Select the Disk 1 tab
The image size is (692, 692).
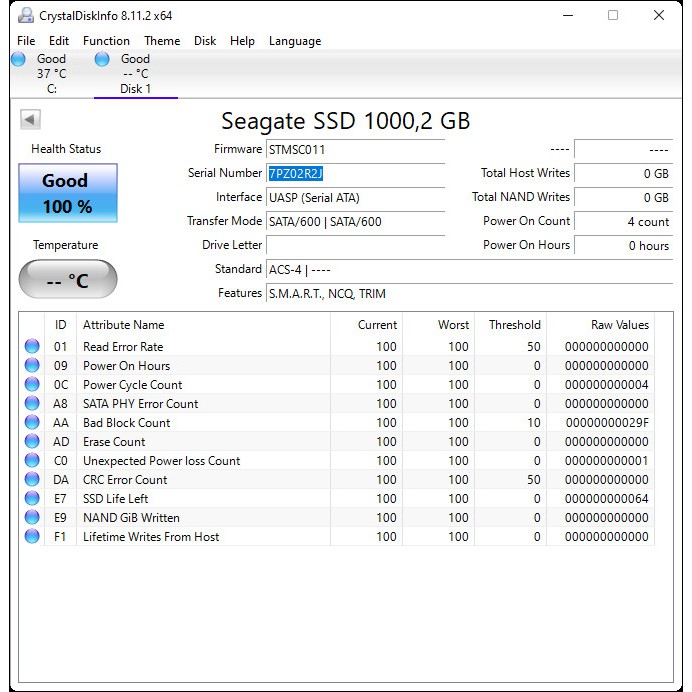click(x=135, y=74)
